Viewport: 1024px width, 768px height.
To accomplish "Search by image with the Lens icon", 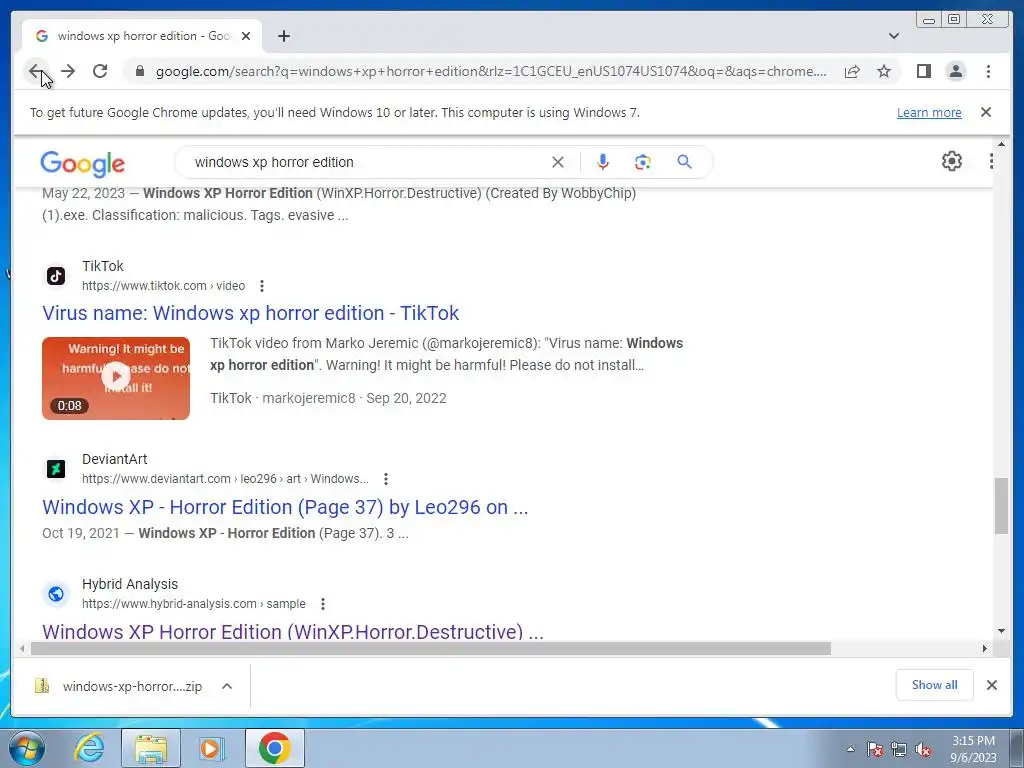I will (643, 162).
